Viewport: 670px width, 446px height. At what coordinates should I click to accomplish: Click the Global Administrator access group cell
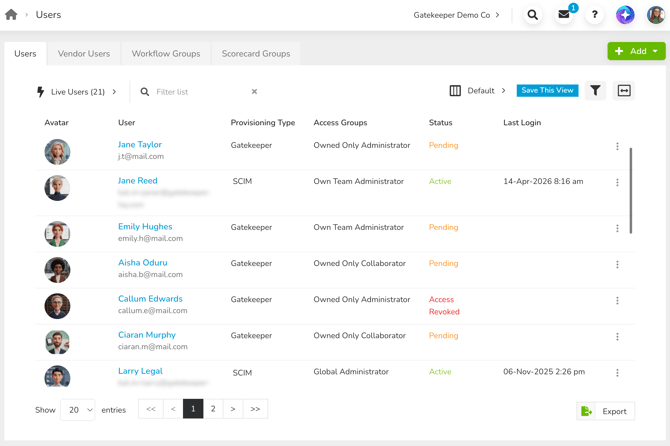[351, 372]
